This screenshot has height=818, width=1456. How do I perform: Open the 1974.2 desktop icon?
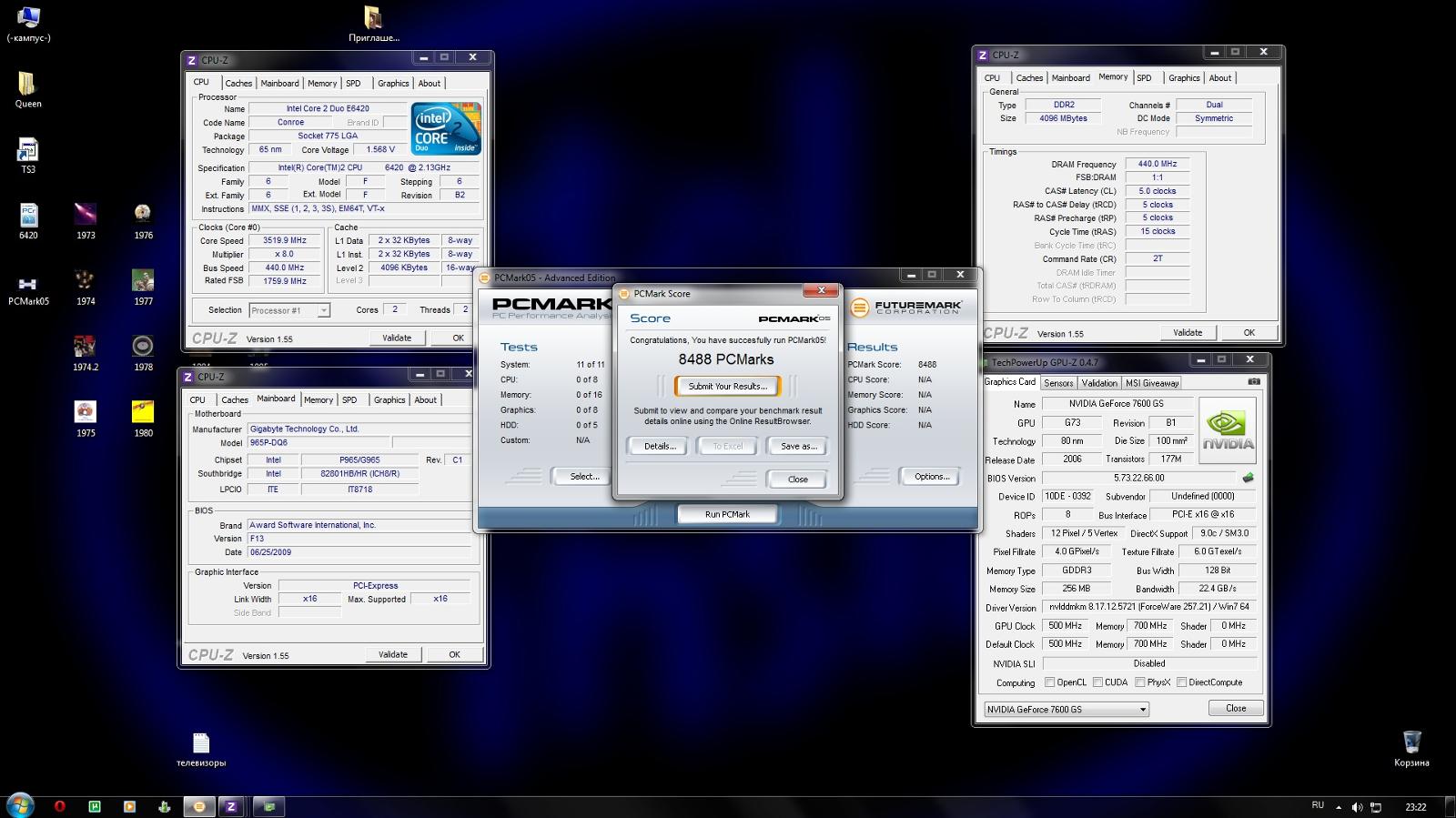tap(86, 353)
